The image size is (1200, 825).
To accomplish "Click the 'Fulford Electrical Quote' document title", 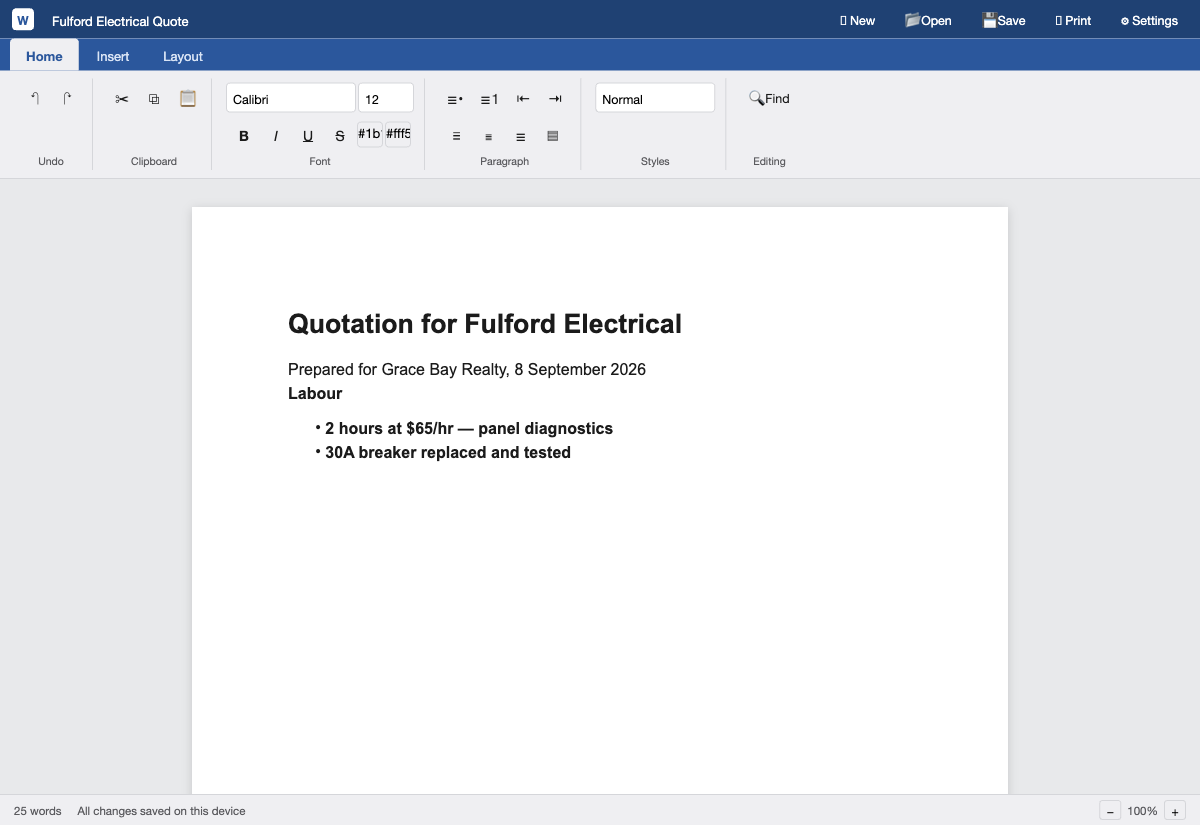I will coord(120,21).
